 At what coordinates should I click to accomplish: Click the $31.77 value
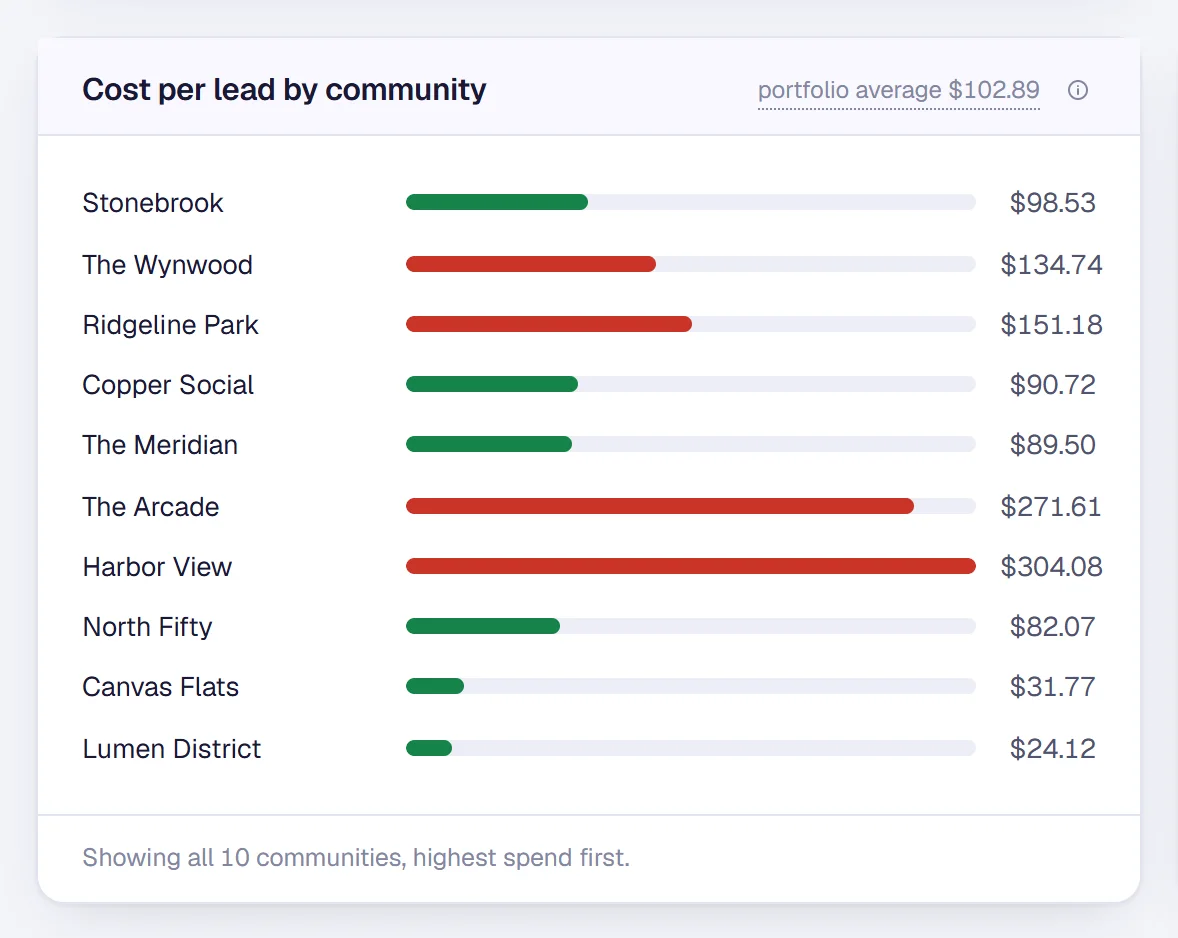tap(1053, 686)
